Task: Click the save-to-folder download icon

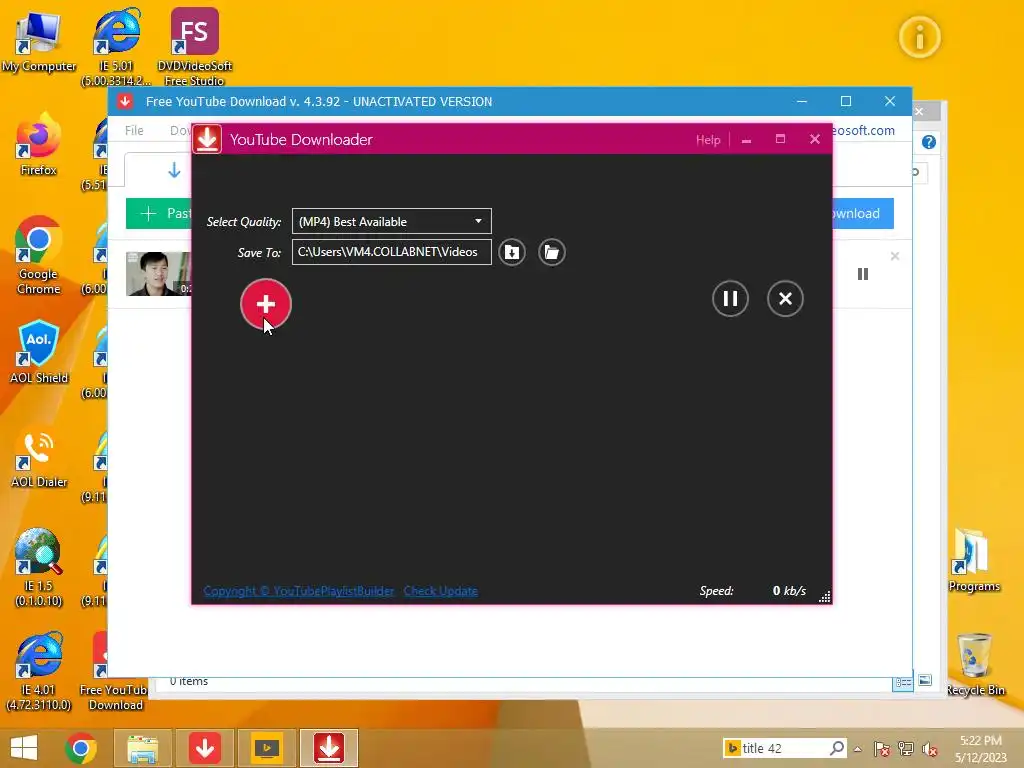Action: [512, 252]
